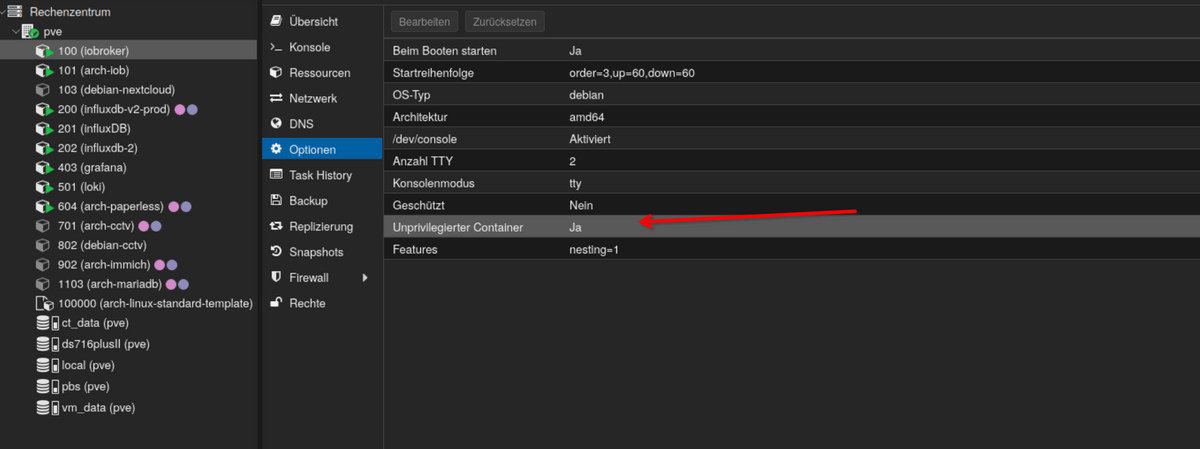Click the nesting=1 features value
The width and height of the screenshot is (1200, 449).
tap(594, 249)
